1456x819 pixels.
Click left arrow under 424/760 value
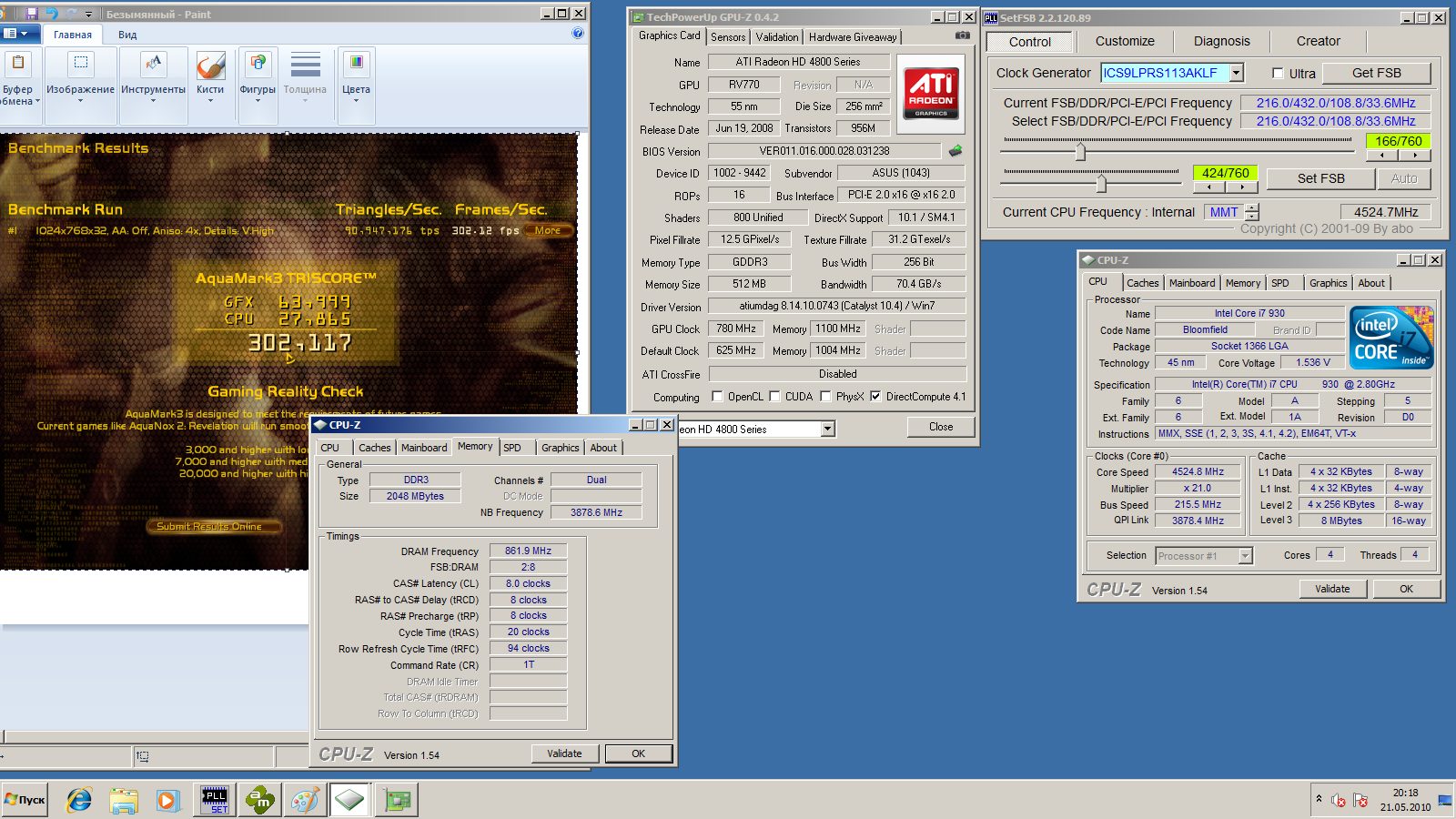pos(1208,187)
